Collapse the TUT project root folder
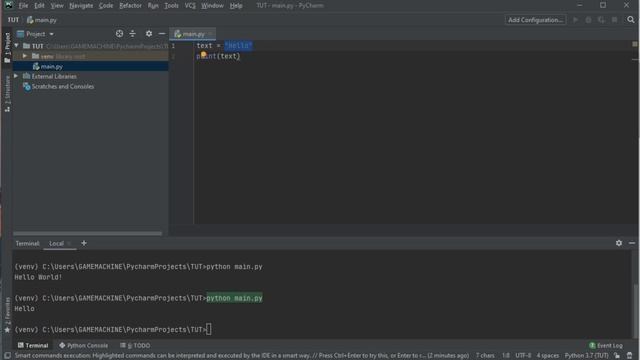Viewport: 640px width, 360px height. [x=17, y=46]
